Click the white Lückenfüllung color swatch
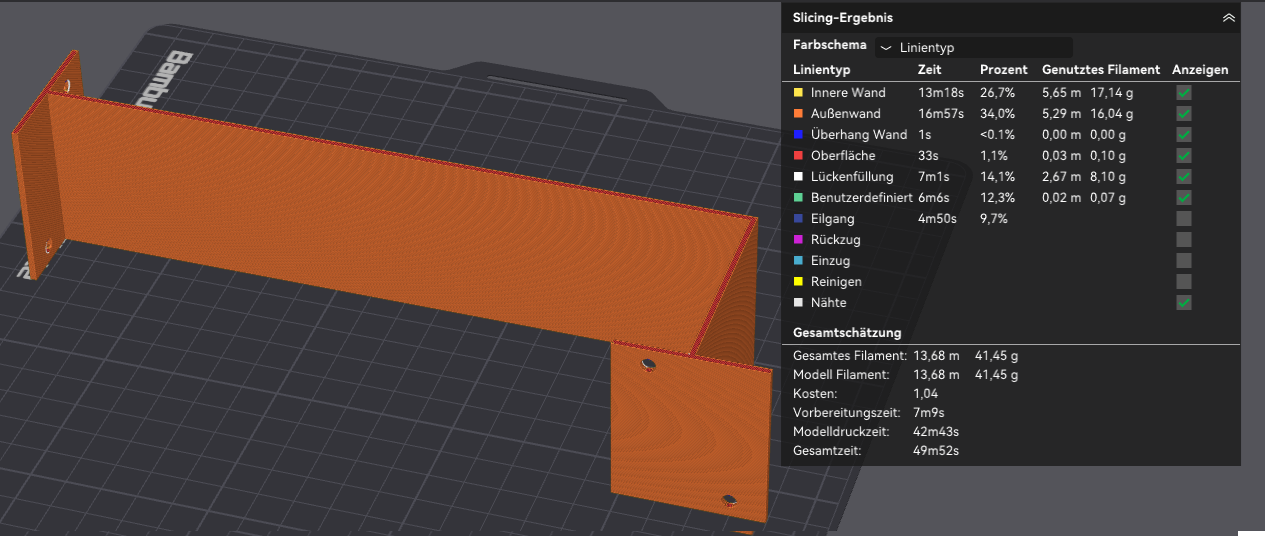This screenshot has width=1265, height=536. (x=798, y=177)
